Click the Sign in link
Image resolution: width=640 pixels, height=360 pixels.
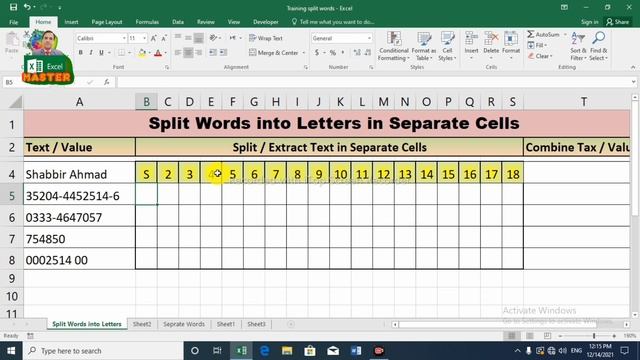point(589,22)
